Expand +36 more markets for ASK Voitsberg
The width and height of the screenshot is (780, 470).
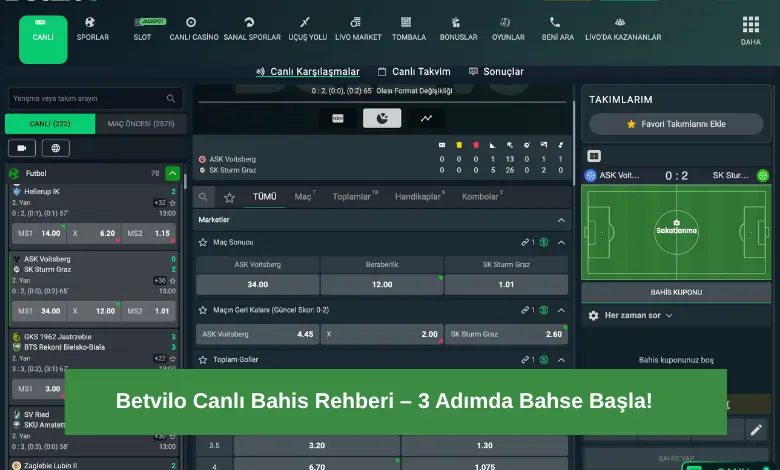(x=160, y=281)
